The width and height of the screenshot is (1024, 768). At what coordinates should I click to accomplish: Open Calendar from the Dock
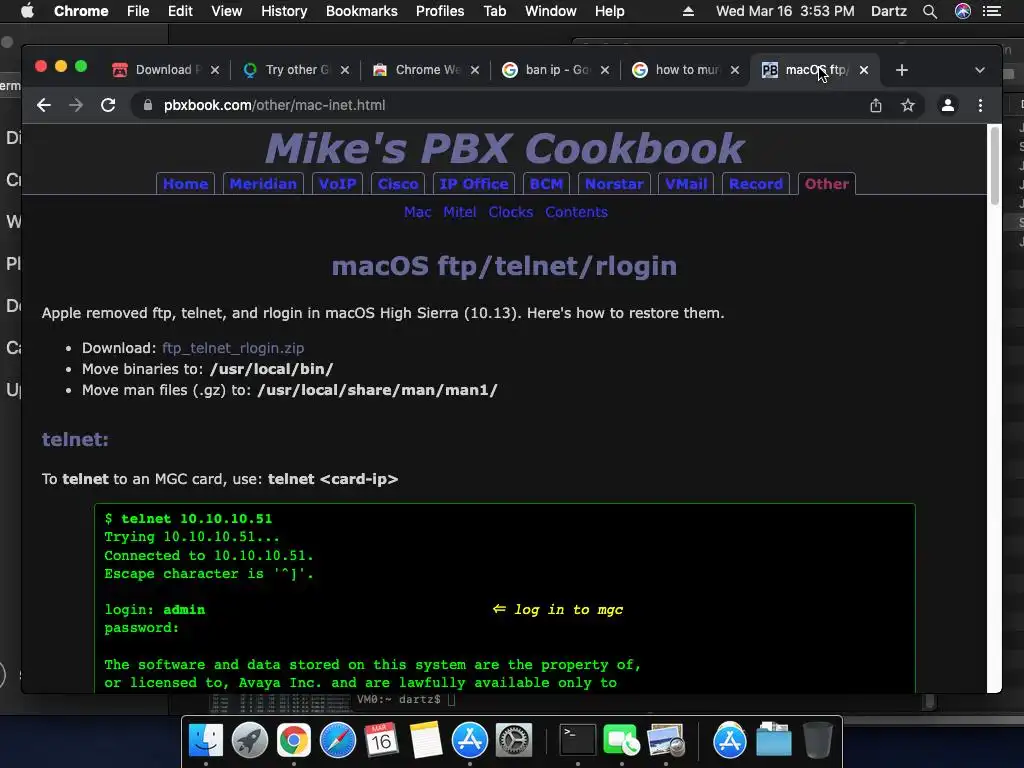click(x=381, y=741)
